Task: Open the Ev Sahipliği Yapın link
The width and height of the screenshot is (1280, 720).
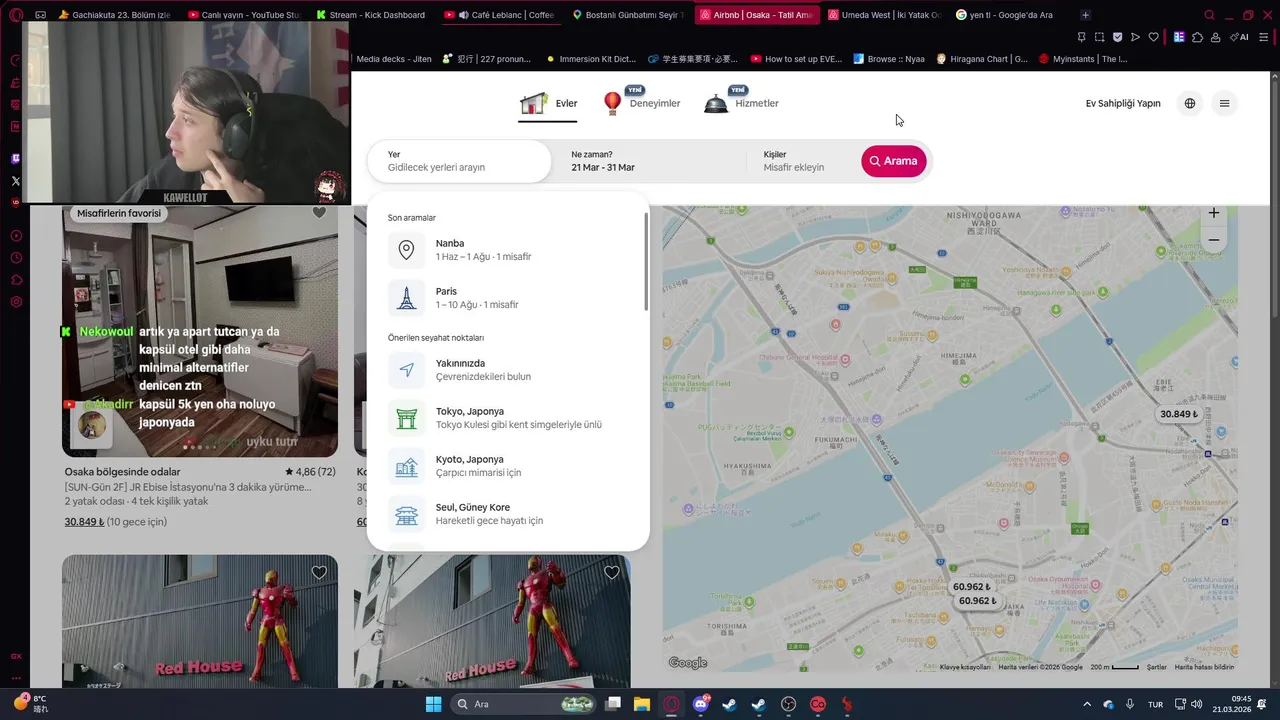Action: pyautogui.click(x=1123, y=104)
